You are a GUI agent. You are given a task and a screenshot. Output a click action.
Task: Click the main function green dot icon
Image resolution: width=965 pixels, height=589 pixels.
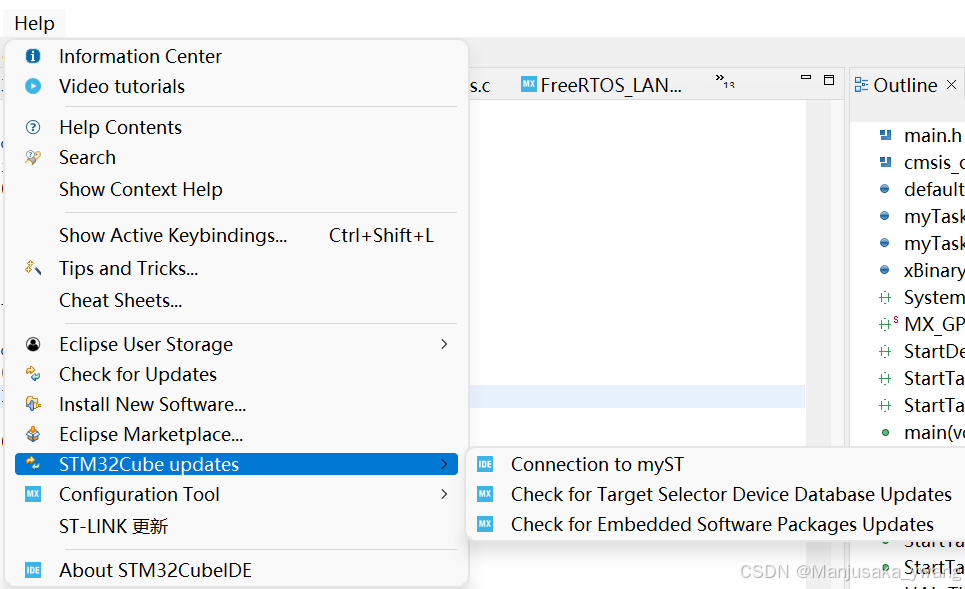point(885,433)
